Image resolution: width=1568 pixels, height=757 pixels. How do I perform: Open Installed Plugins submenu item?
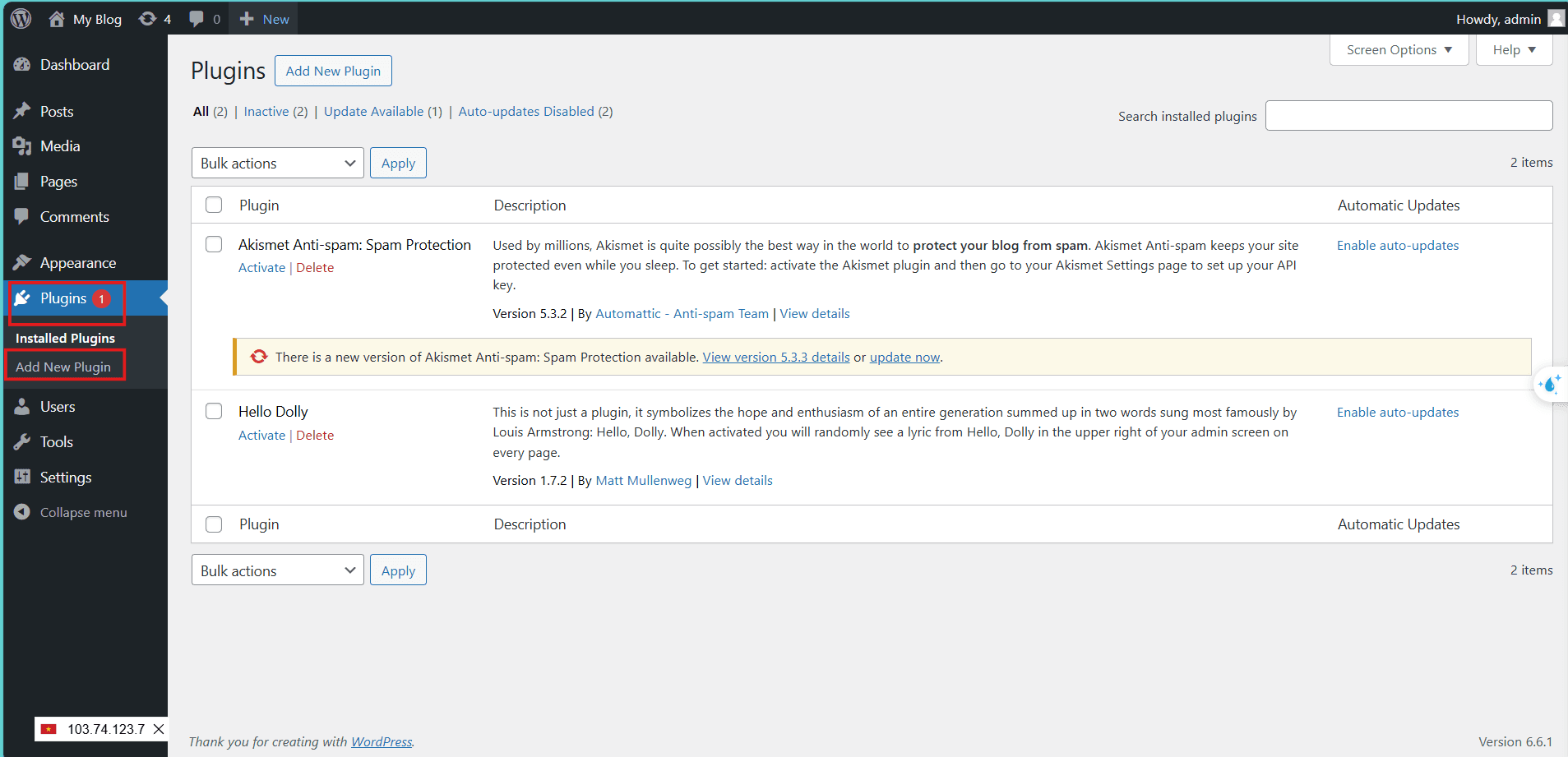65,338
